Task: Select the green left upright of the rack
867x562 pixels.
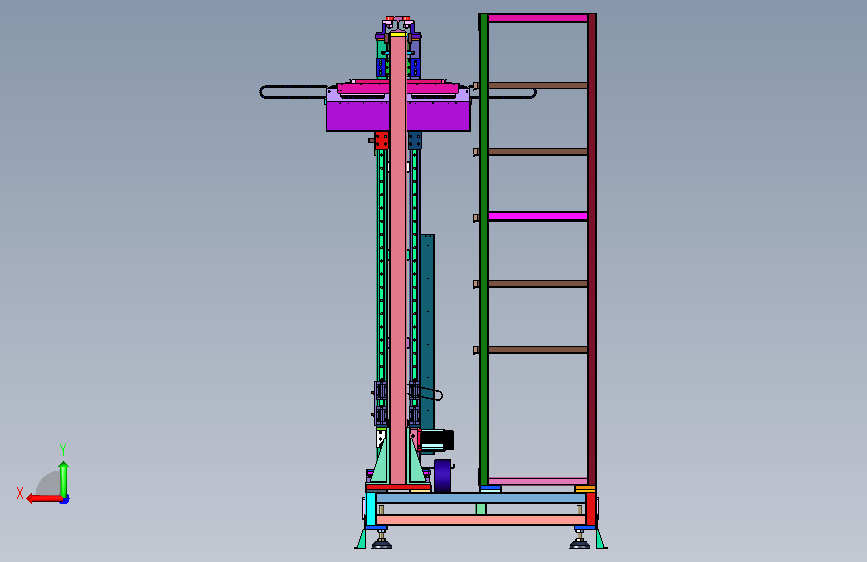Action: [484, 250]
